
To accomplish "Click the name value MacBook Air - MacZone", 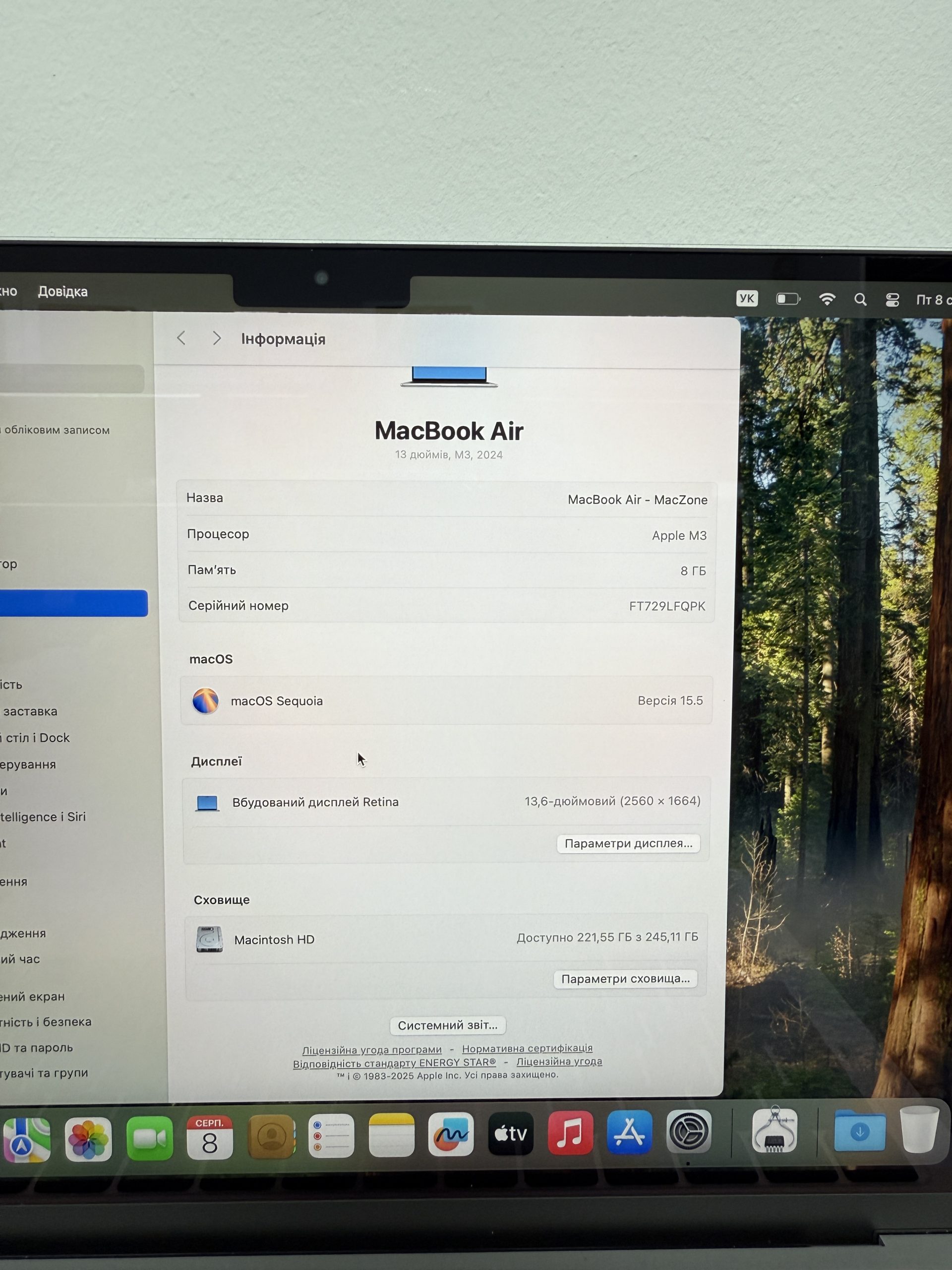I will [x=638, y=500].
